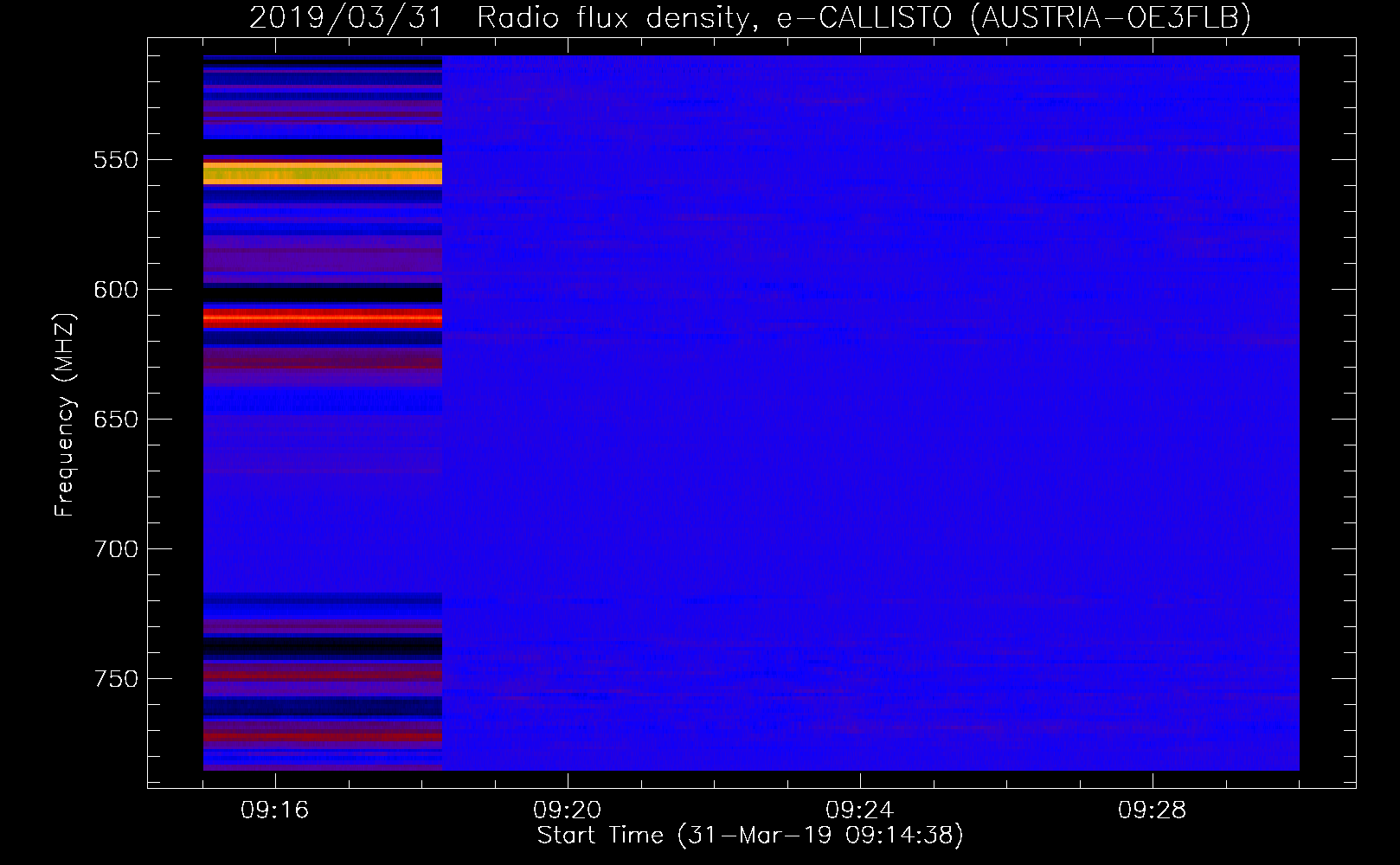Click the 09:20 time axis label
Screen dimensions: 1400x865
pyautogui.click(x=568, y=811)
